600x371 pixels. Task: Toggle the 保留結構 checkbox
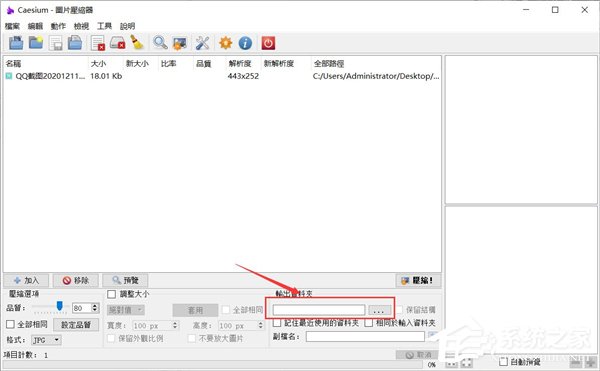[x=399, y=309]
